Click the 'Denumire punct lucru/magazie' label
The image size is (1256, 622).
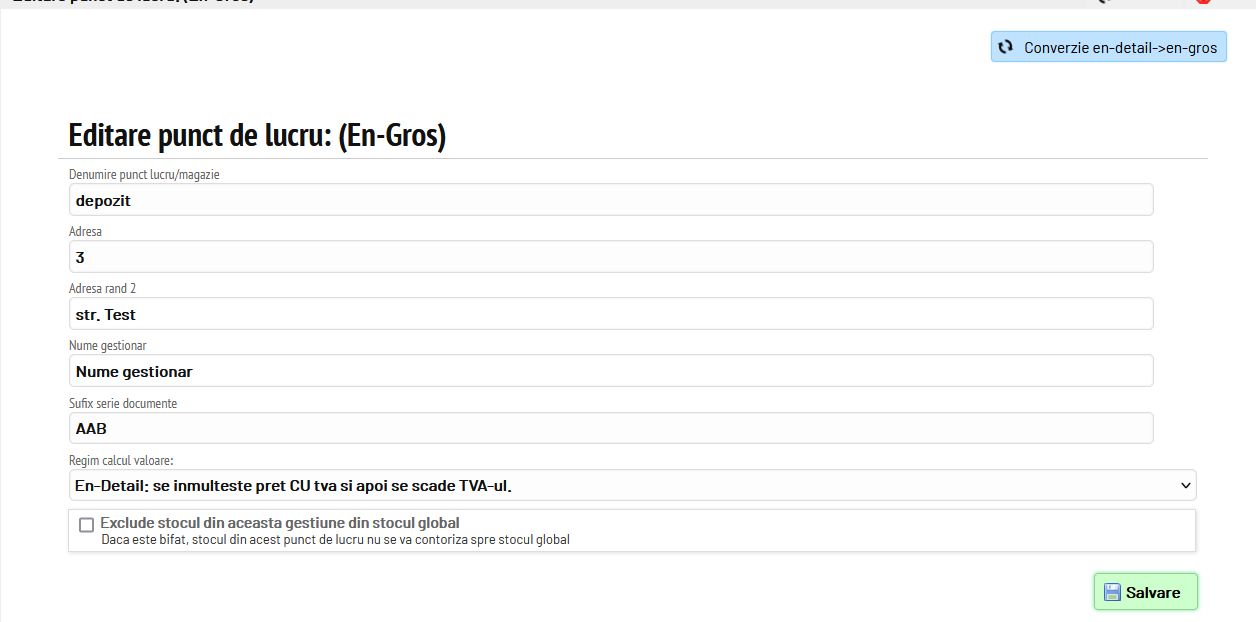coord(144,174)
